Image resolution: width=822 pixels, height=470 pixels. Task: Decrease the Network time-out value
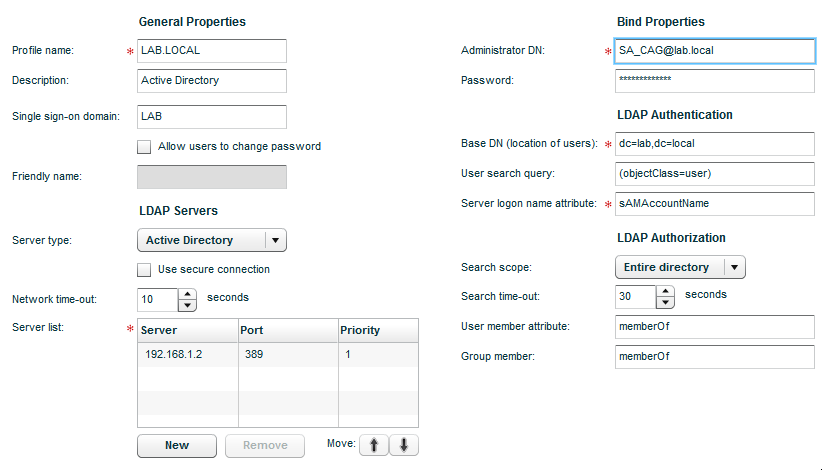click(187, 305)
